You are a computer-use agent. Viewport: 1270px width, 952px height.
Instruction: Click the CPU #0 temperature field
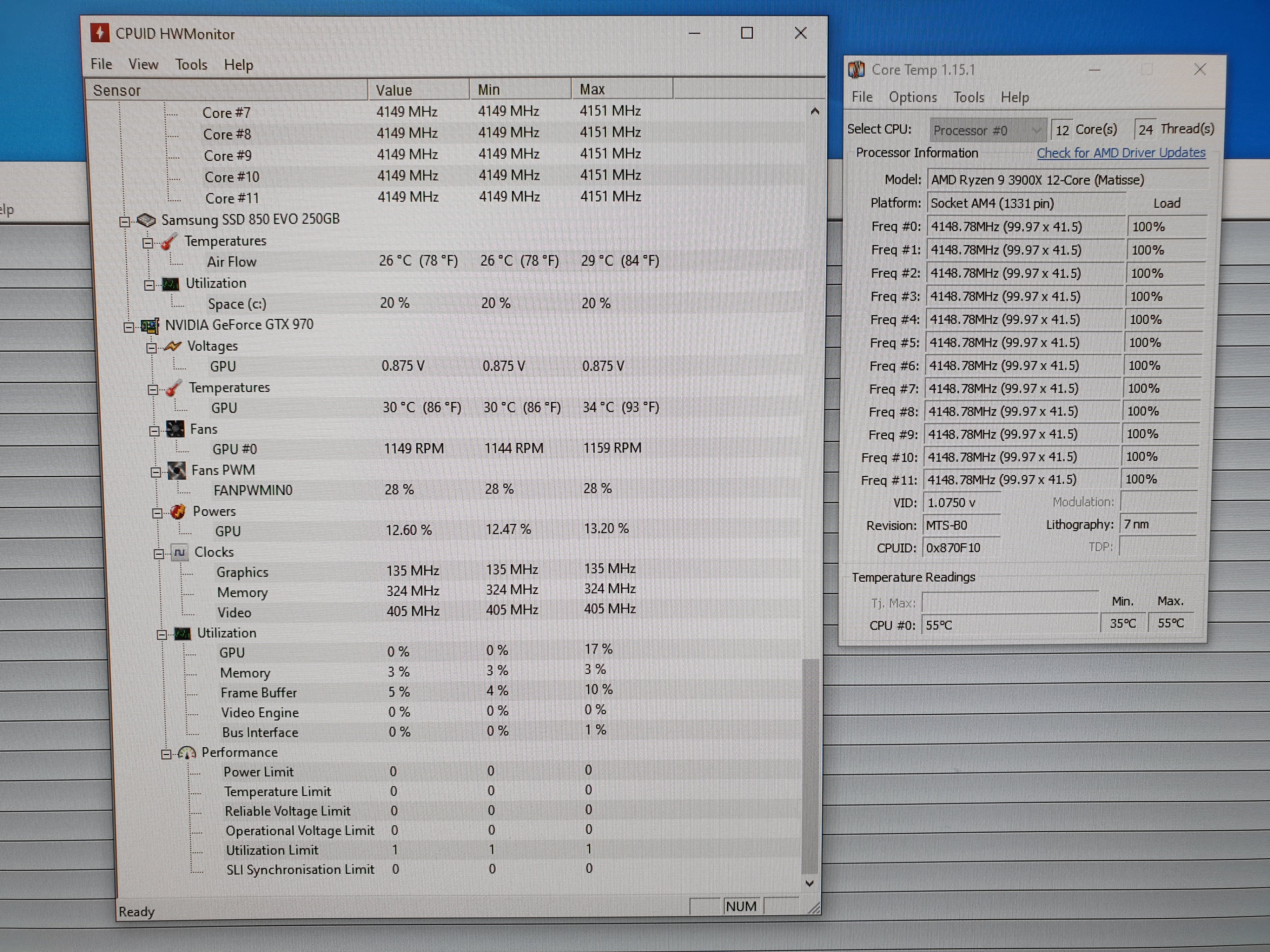1010,624
